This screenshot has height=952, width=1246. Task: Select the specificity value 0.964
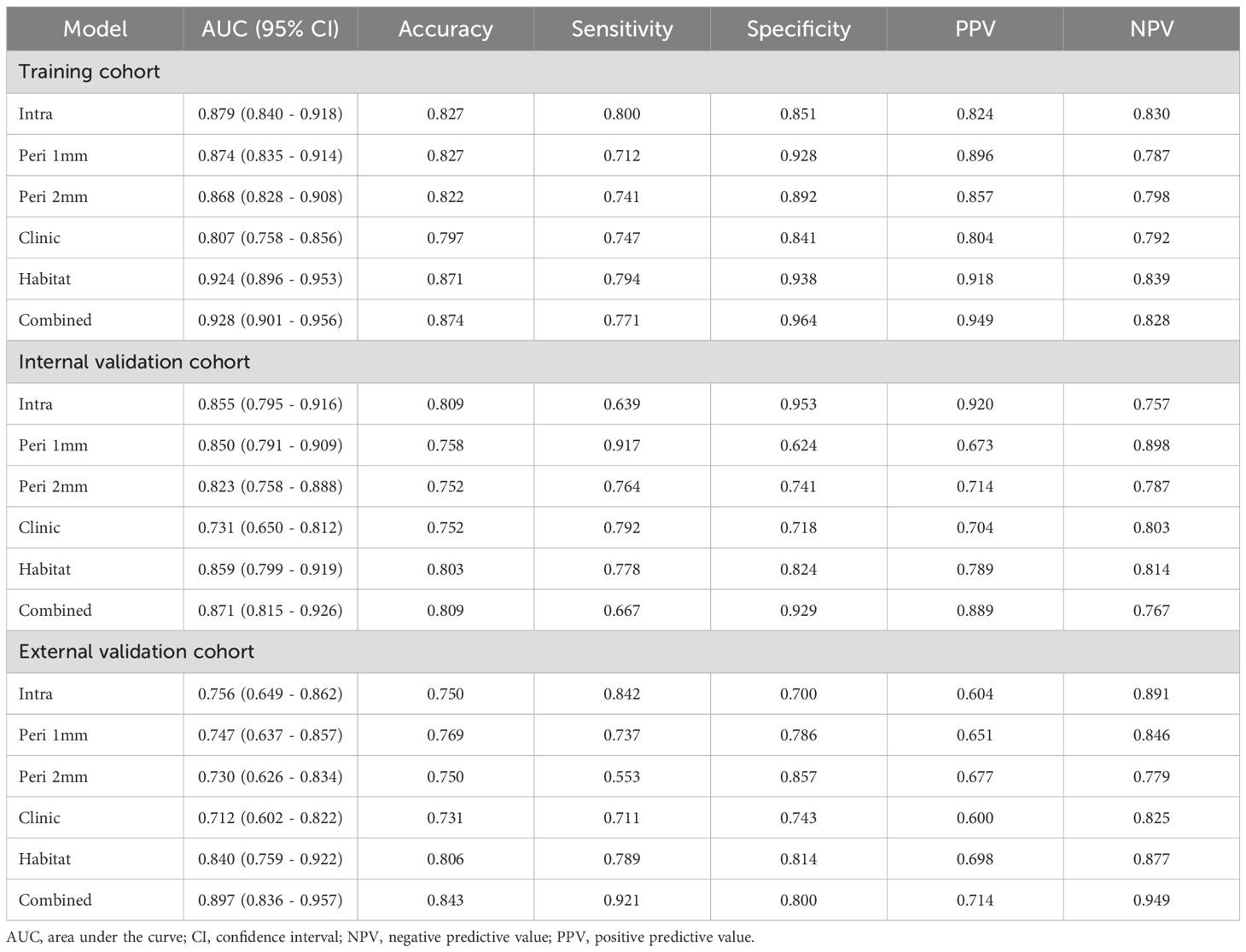tap(798, 320)
